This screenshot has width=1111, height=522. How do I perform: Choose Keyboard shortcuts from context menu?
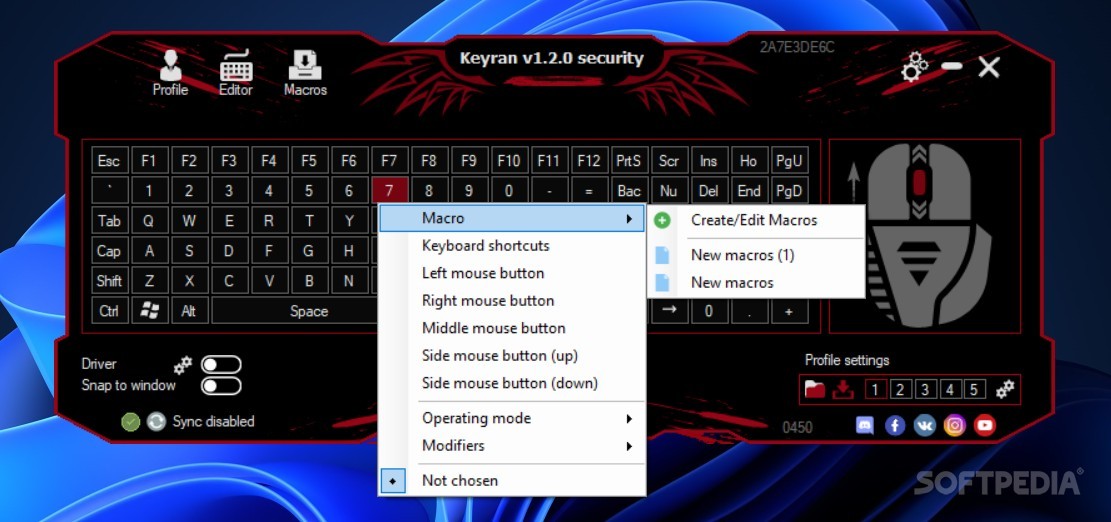click(512, 246)
